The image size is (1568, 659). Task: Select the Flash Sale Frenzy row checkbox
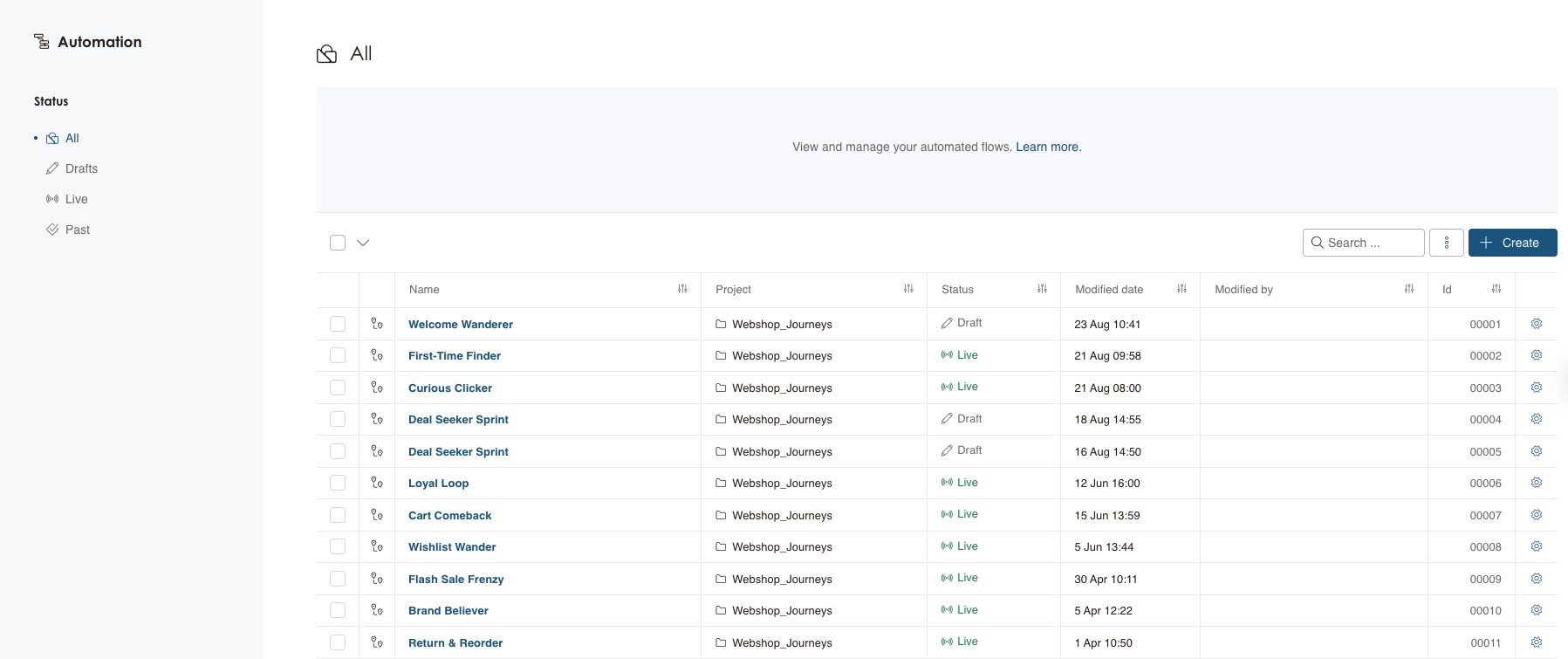pos(338,579)
